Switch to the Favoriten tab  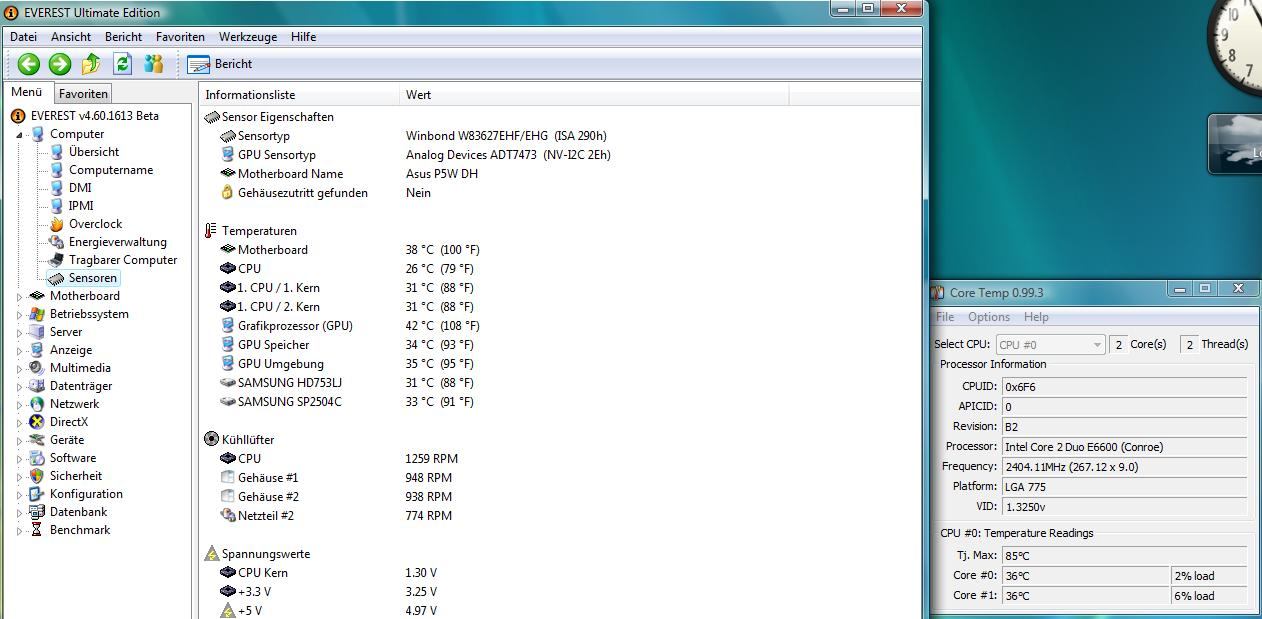click(83, 94)
